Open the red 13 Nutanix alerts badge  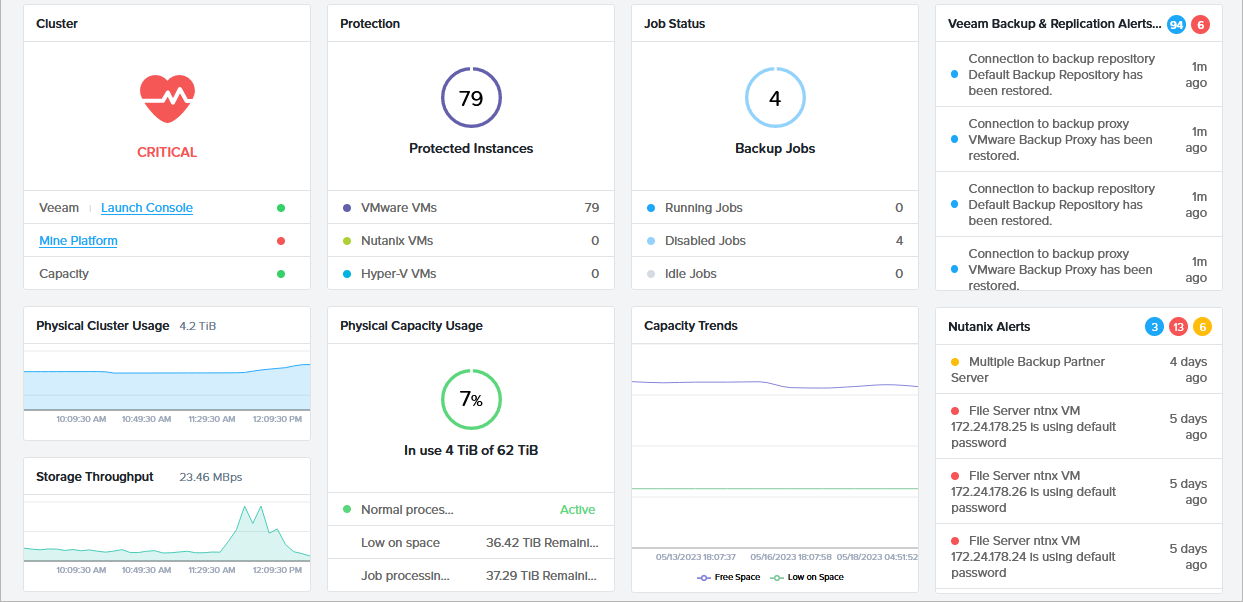pos(1178,327)
